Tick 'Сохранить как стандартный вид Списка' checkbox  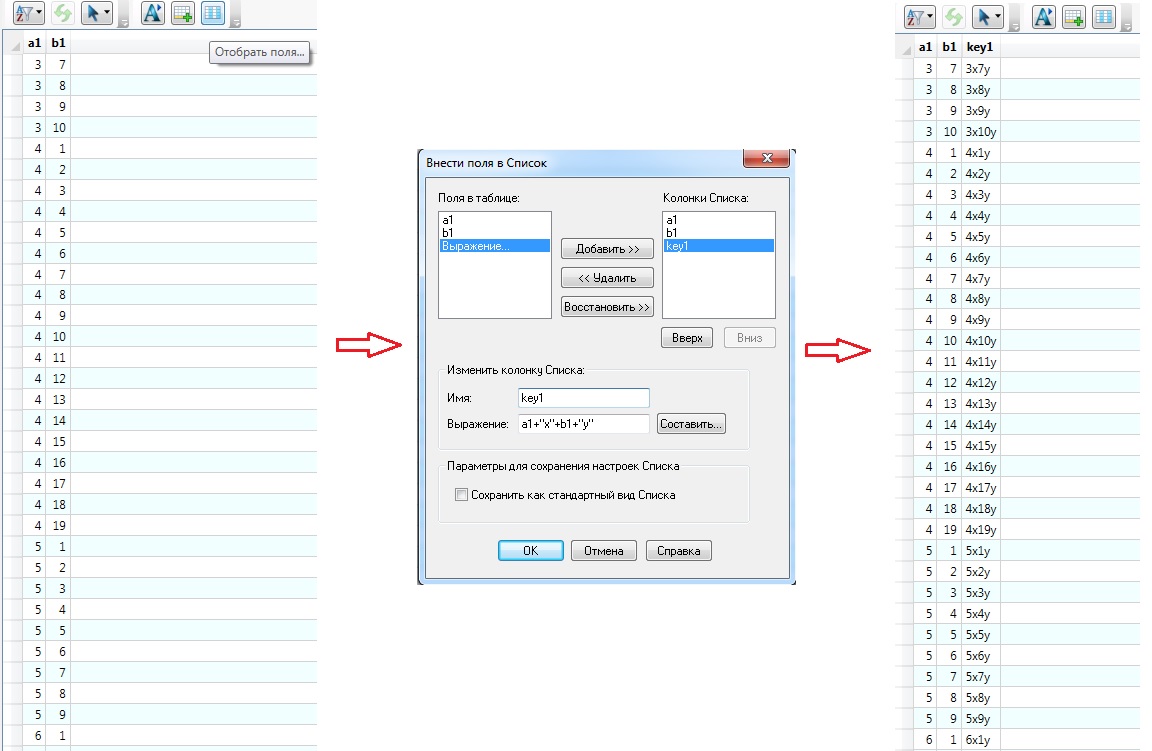pyautogui.click(x=461, y=495)
